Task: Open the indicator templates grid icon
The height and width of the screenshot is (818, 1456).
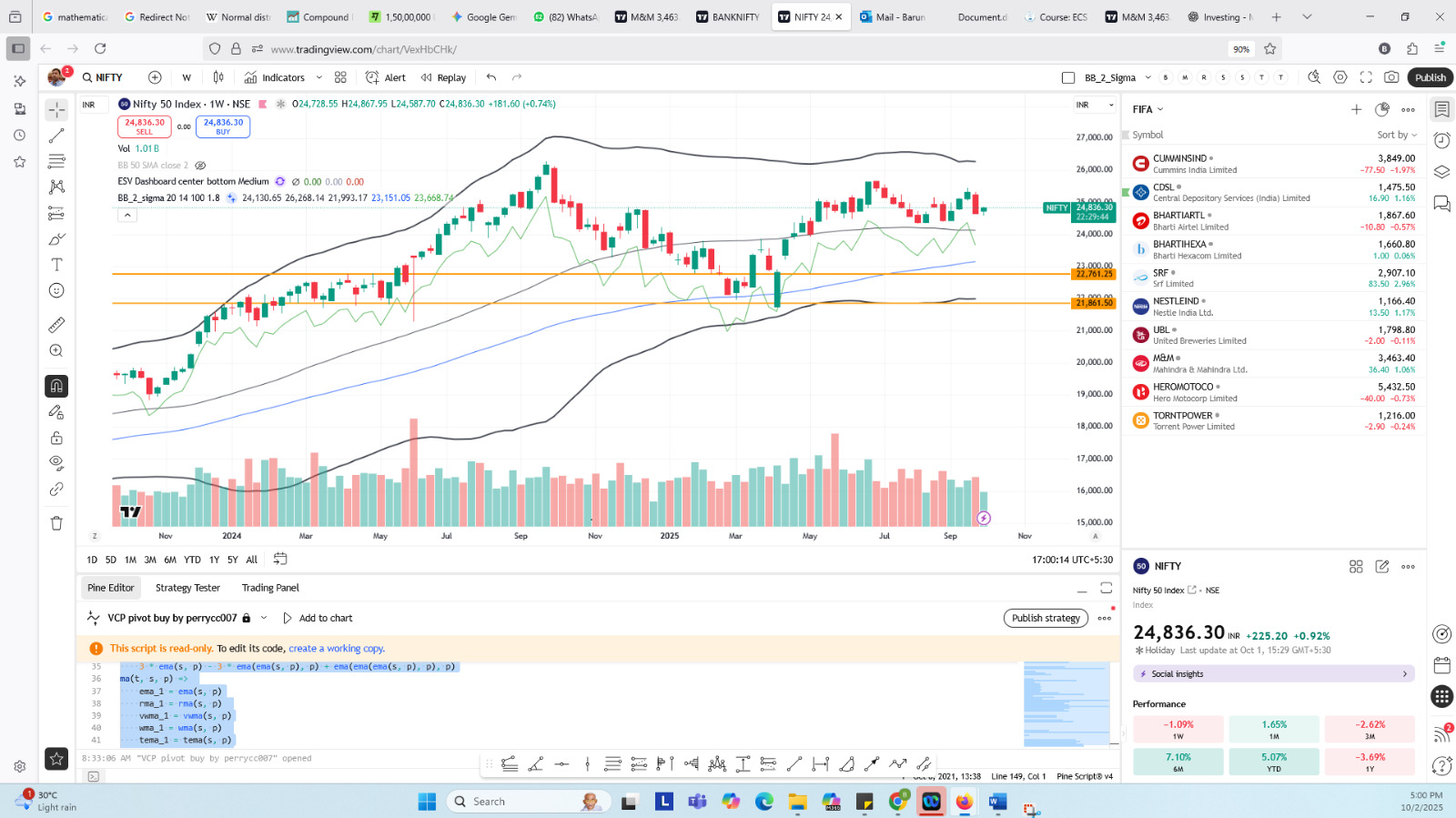Action: click(340, 77)
